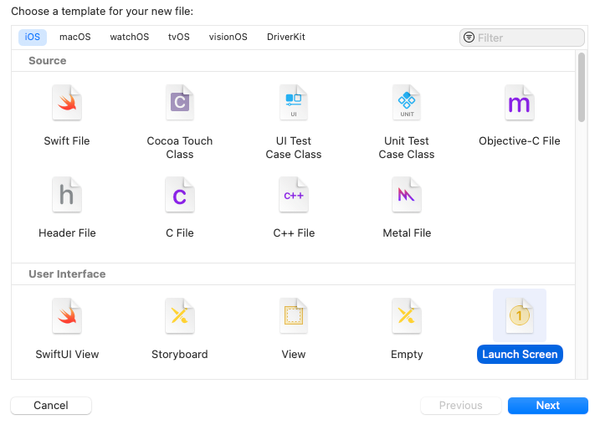Select the Swift File template icon

(x=67, y=104)
